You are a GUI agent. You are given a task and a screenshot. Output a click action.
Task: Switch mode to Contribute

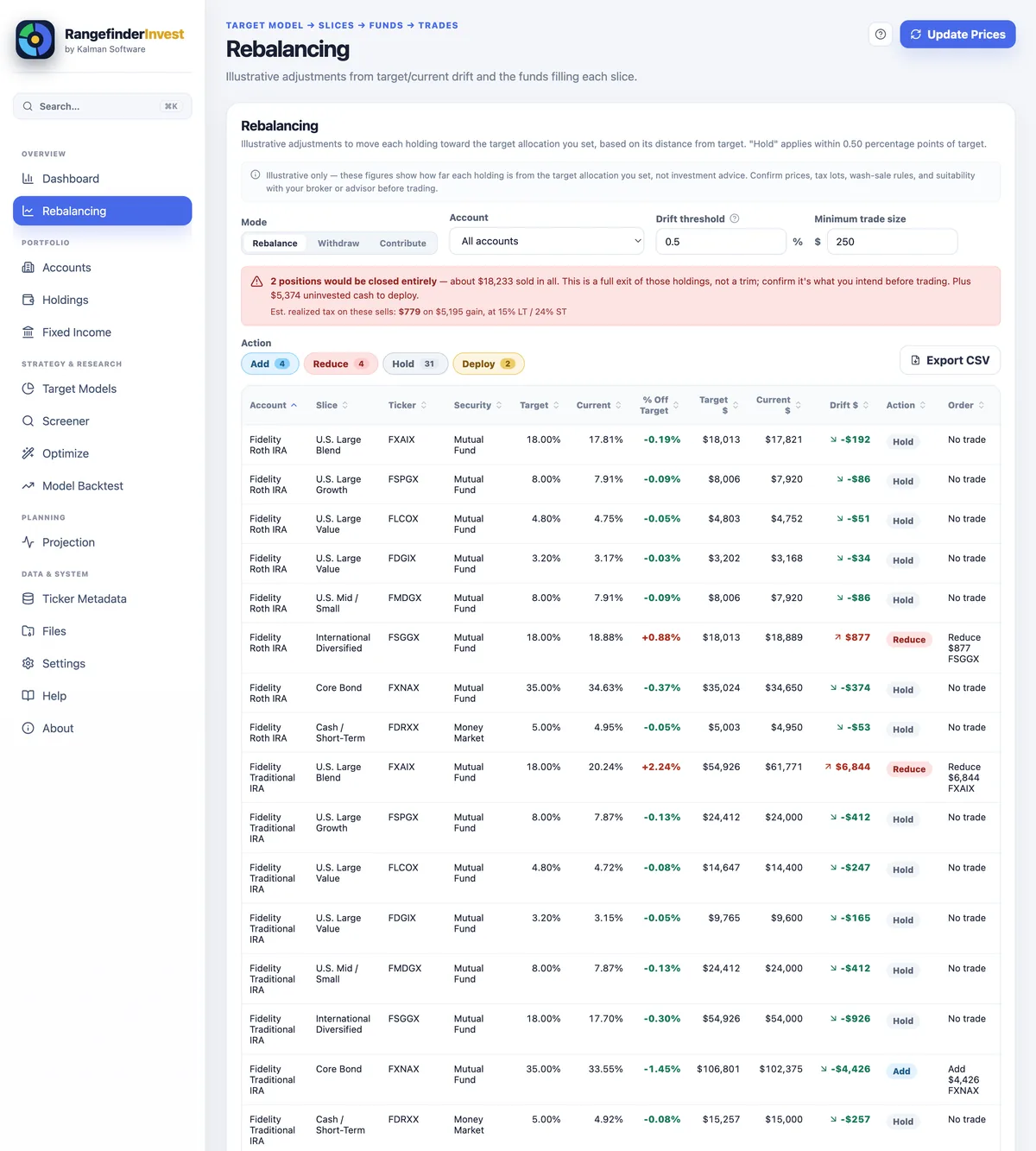click(403, 243)
